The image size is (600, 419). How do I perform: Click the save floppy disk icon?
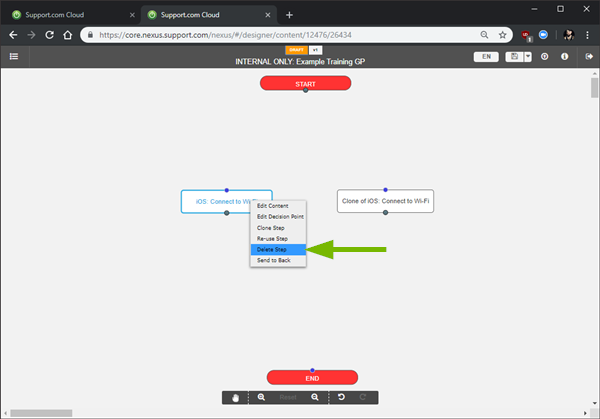514,57
